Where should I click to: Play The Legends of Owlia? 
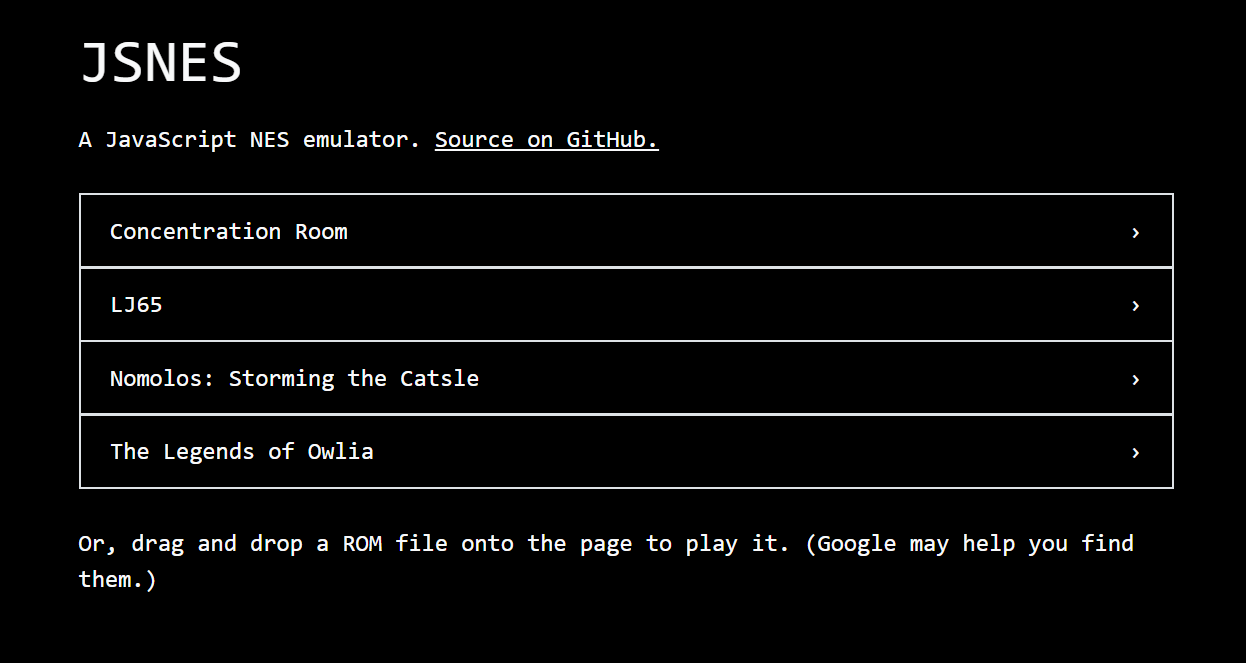pyautogui.click(x=241, y=452)
